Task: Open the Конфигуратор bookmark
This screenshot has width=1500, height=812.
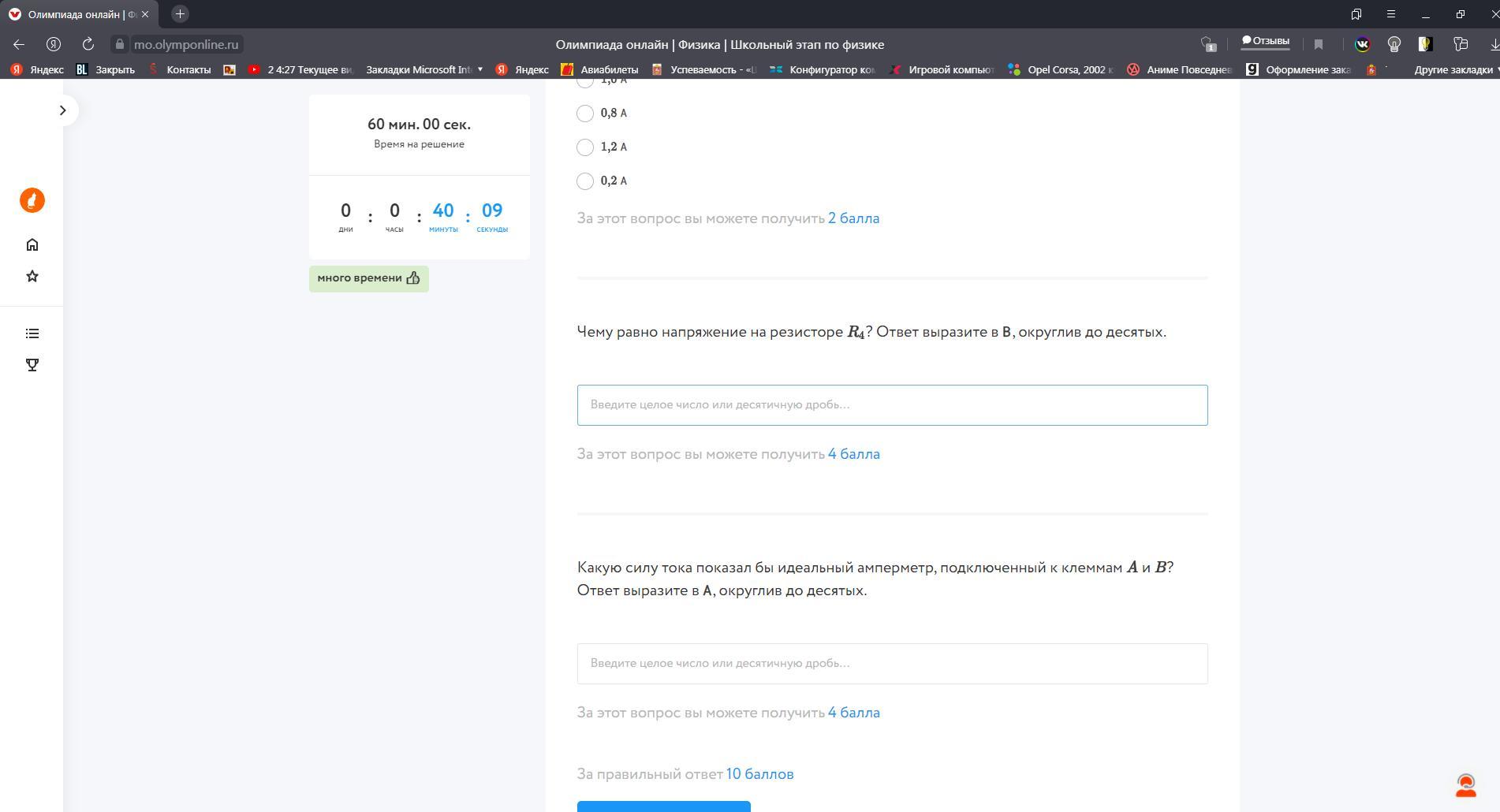Action: (x=823, y=69)
